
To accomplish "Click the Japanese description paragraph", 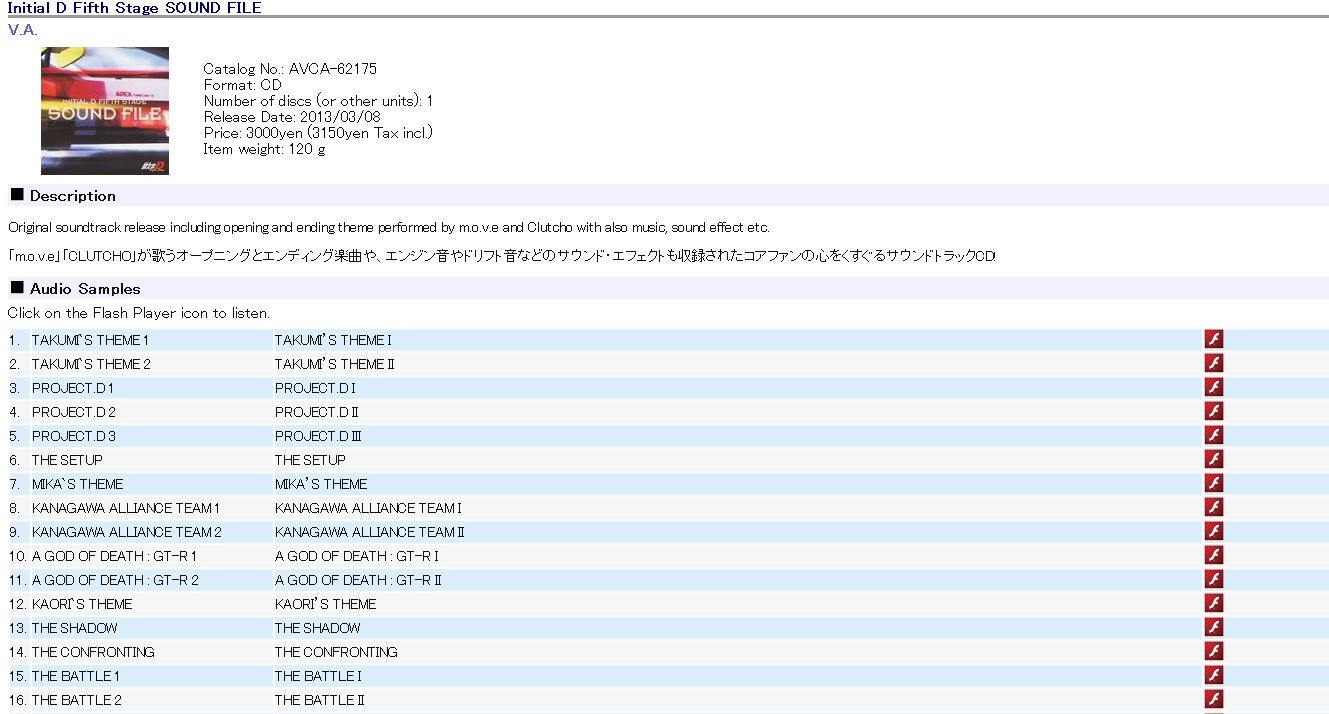I will 502,256.
